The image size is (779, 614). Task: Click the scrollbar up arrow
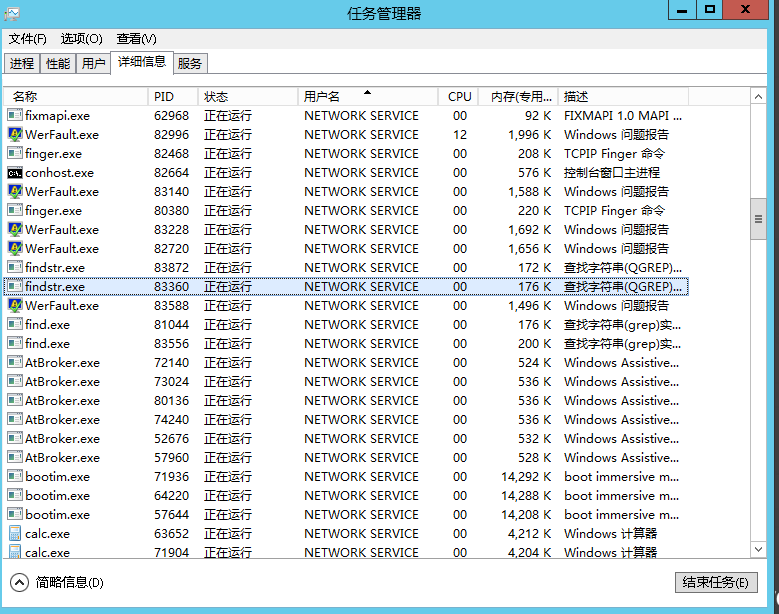click(x=758, y=97)
